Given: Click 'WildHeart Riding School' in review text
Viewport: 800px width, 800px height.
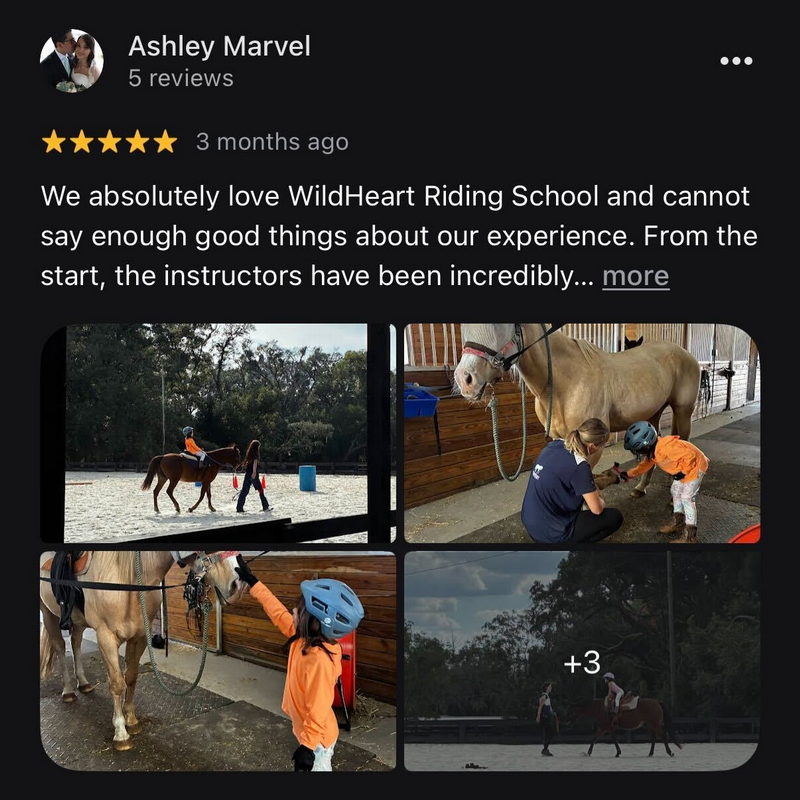Looking at the screenshot, I should (x=443, y=196).
